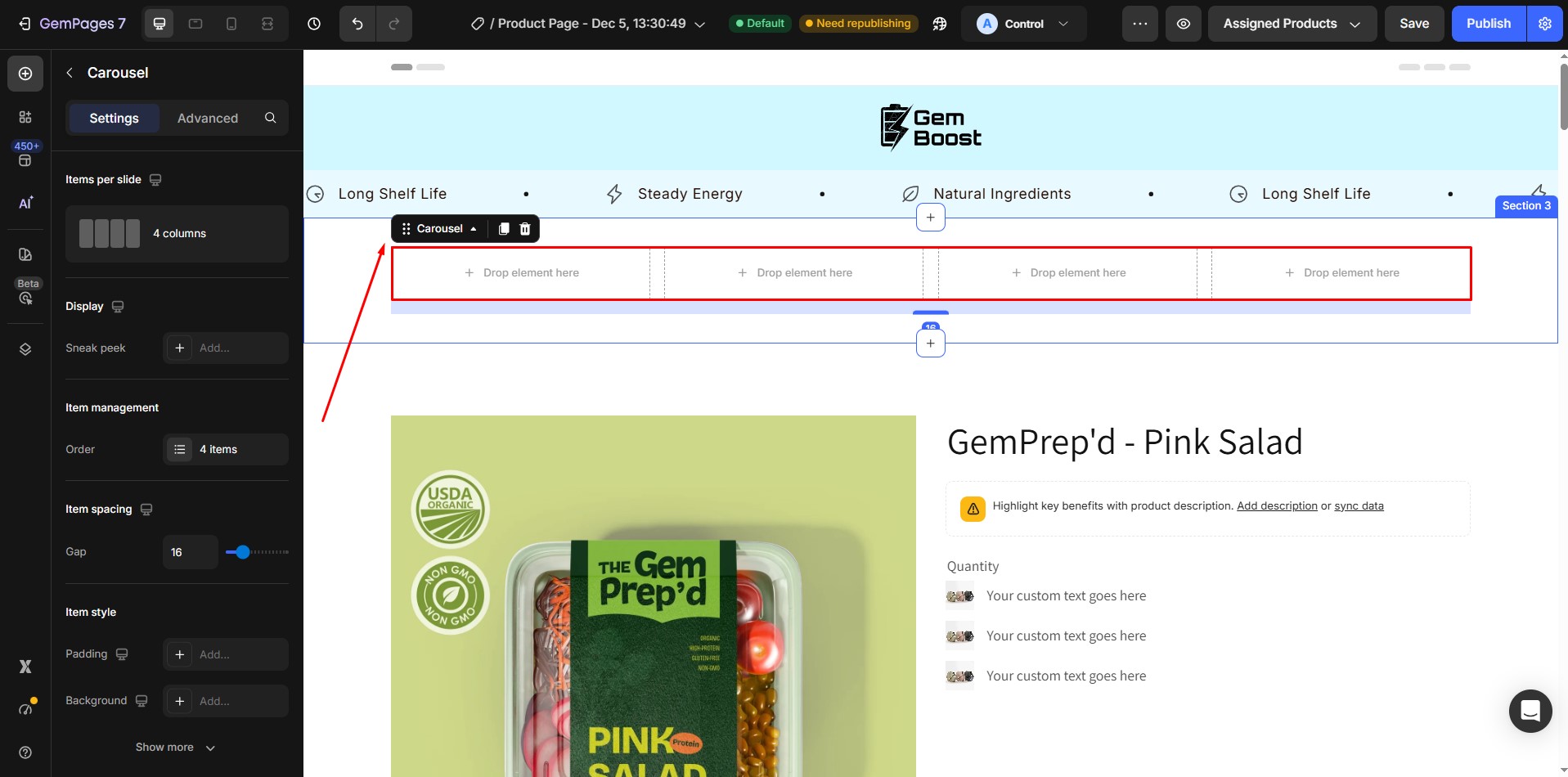The height and width of the screenshot is (777, 1568).
Task: Click the Default status badge
Action: coord(760,24)
